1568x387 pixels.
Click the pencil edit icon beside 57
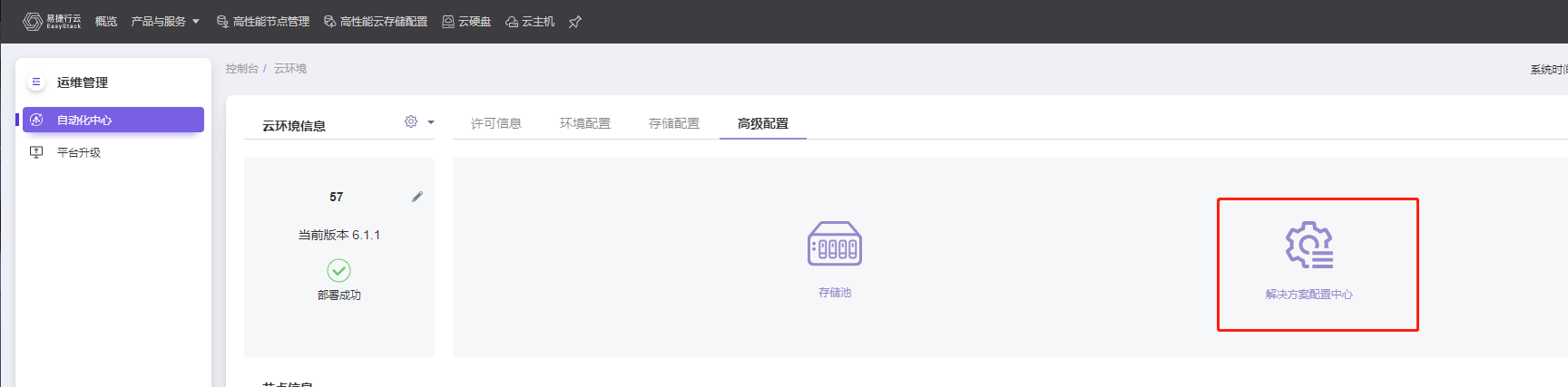(x=417, y=197)
